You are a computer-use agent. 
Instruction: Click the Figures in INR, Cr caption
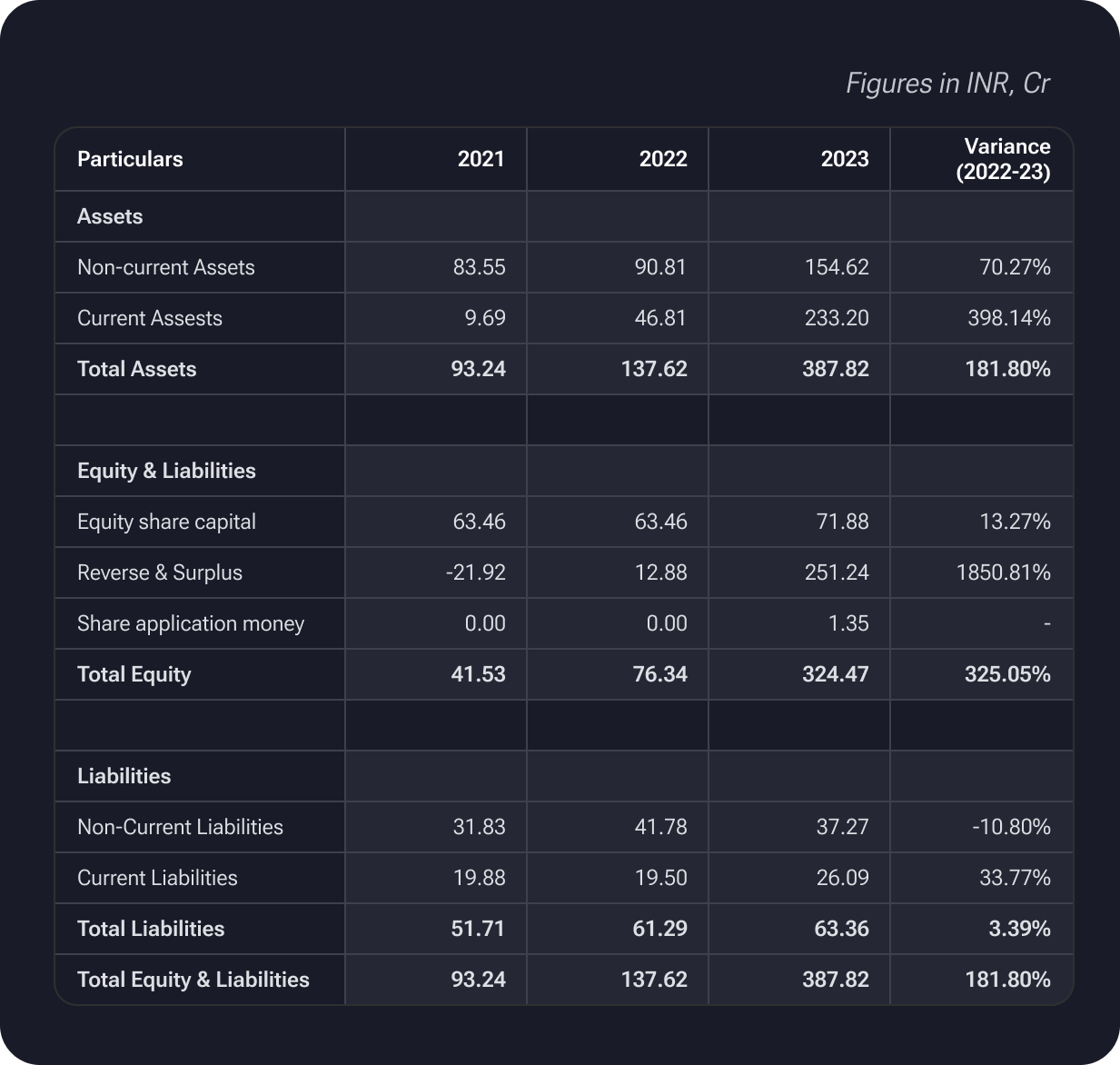[x=947, y=84]
